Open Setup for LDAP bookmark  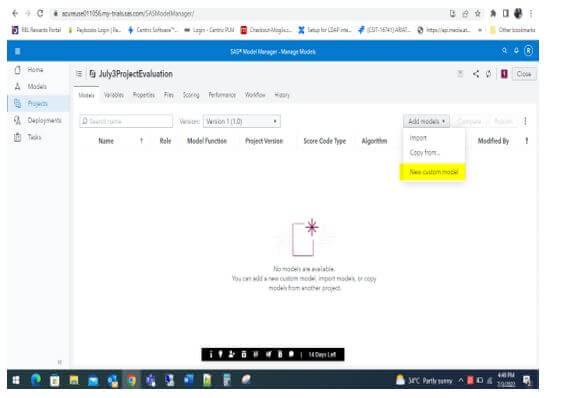[324, 30]
